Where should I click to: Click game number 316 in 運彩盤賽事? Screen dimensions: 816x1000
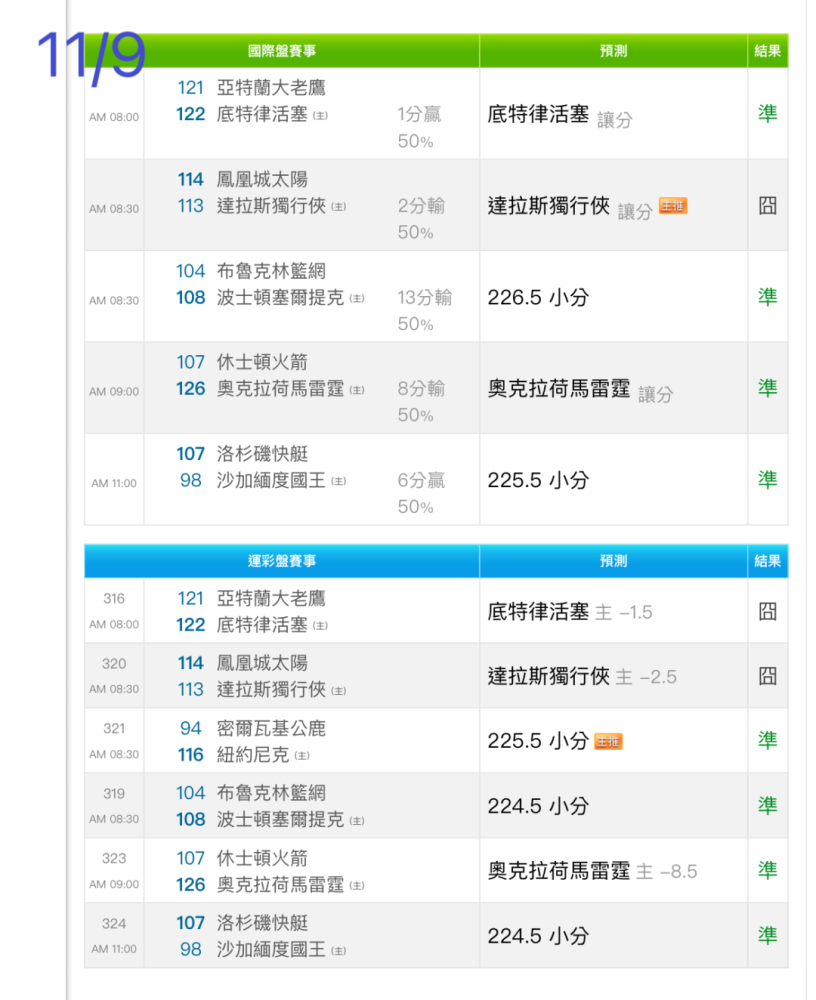pos(114,599)
